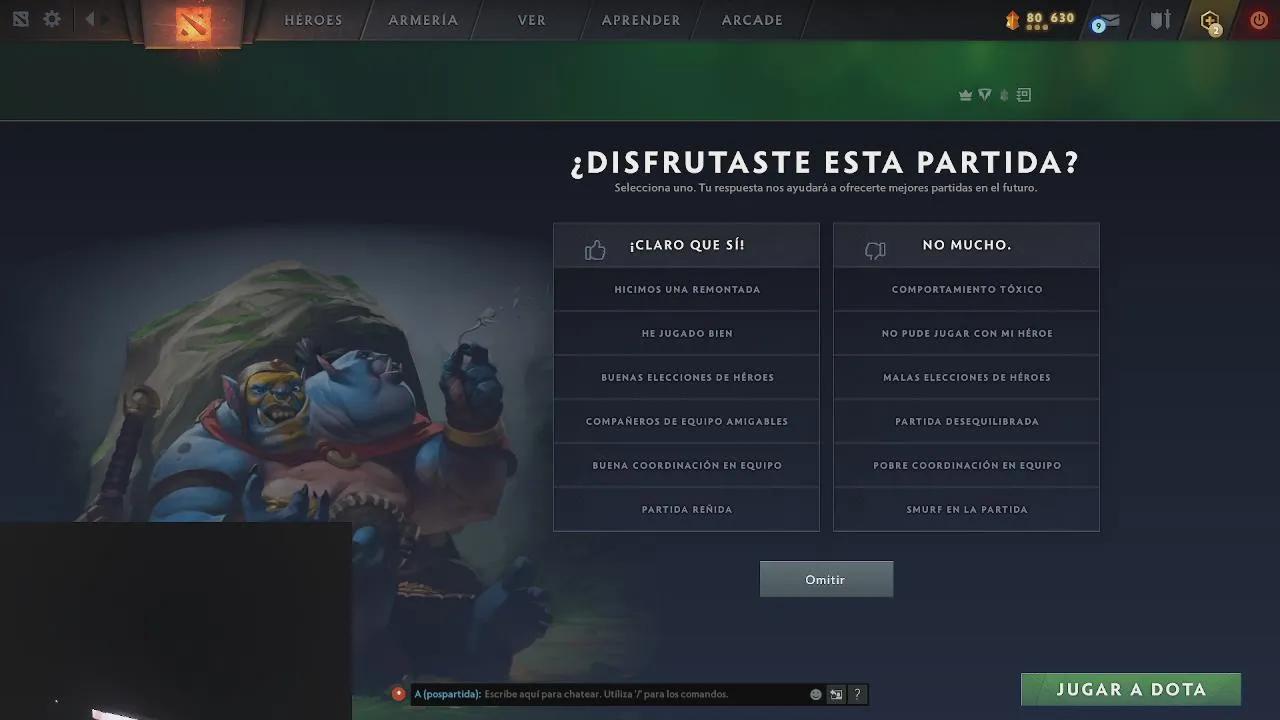Viewport: 1280px width, 720px height.
Task: Click the Jugar a Dota button
Action: 1131,689
